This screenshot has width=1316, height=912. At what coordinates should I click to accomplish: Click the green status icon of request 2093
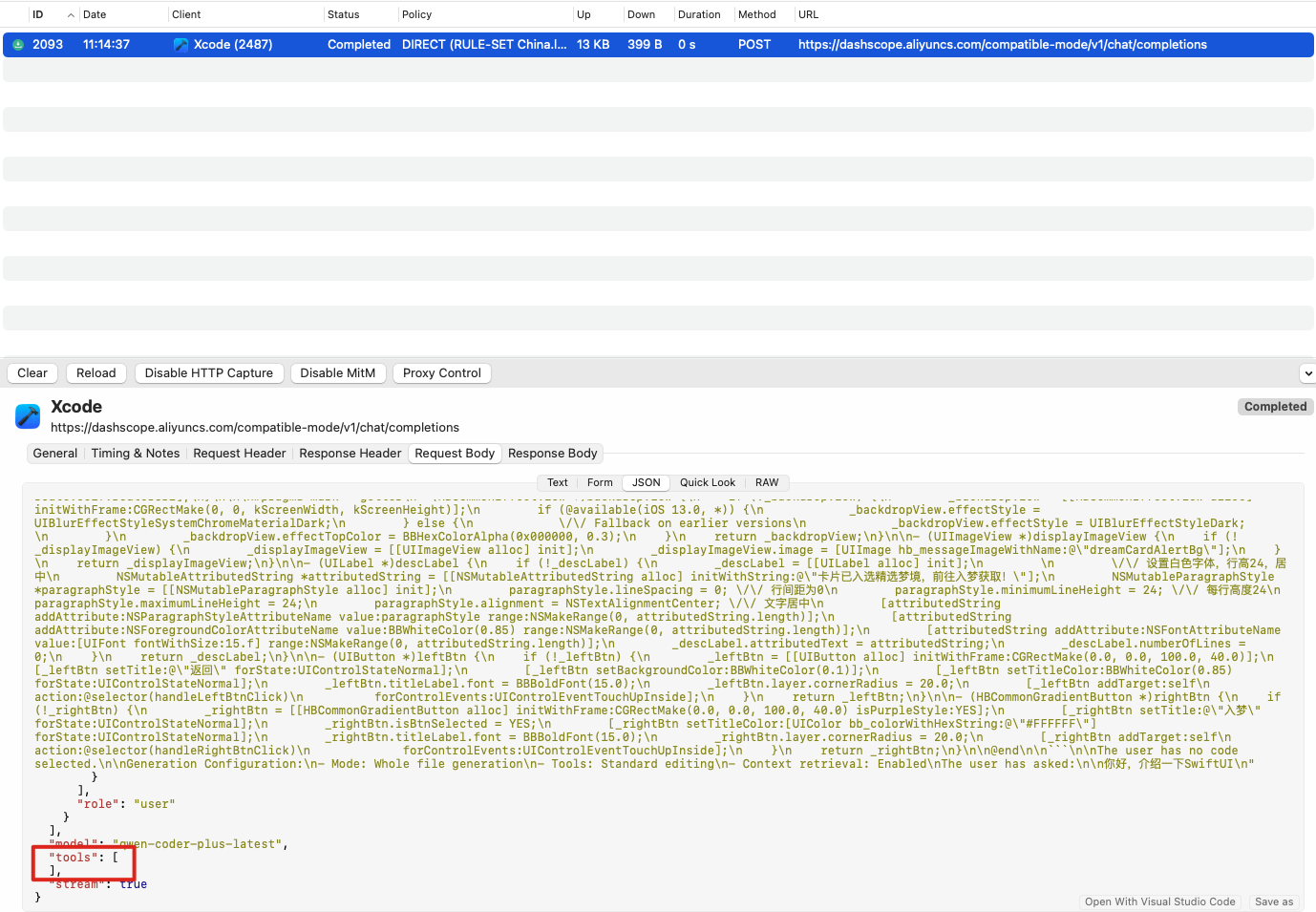(x=17, y=45)
